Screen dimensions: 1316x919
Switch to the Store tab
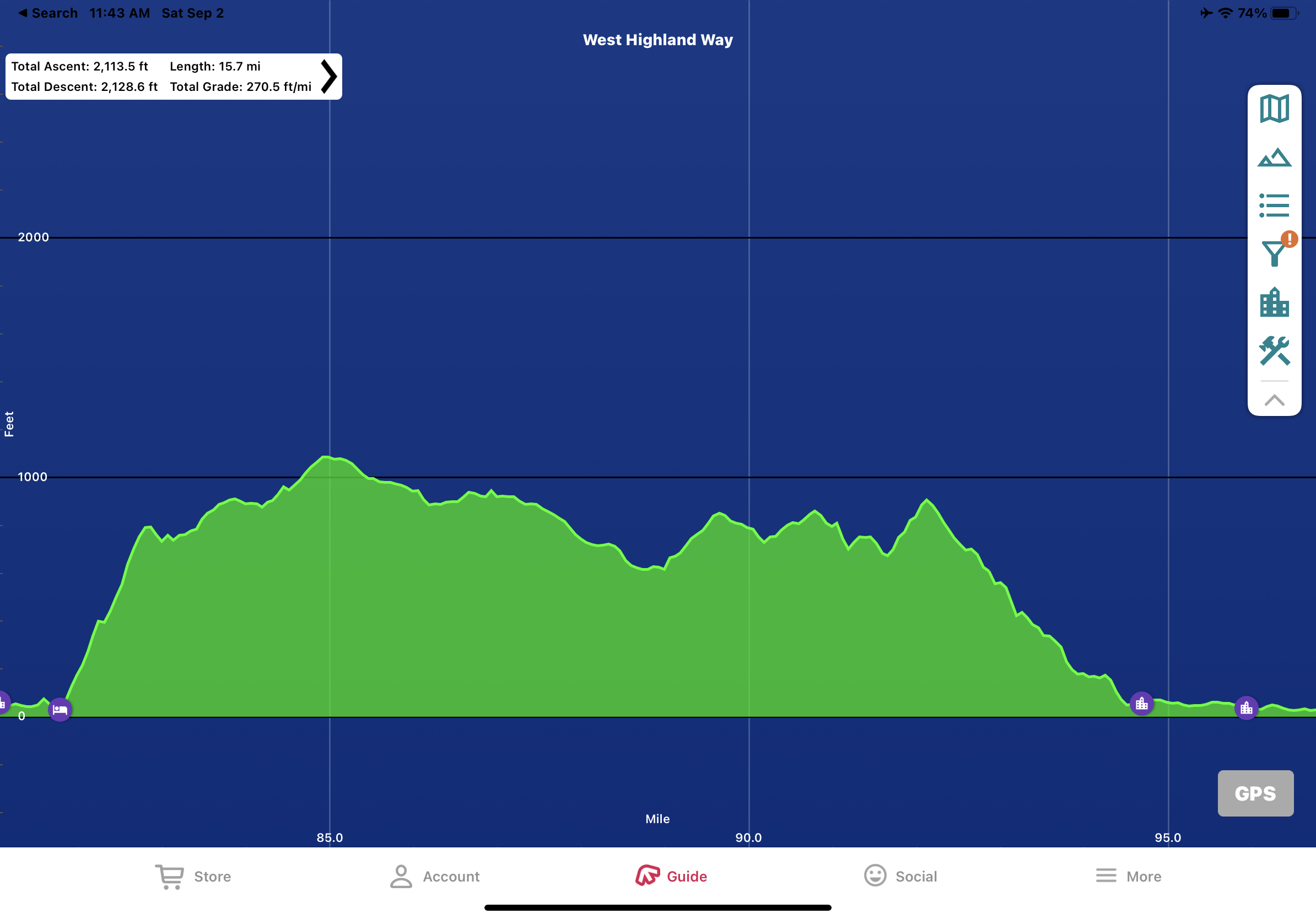click(193, 876)
